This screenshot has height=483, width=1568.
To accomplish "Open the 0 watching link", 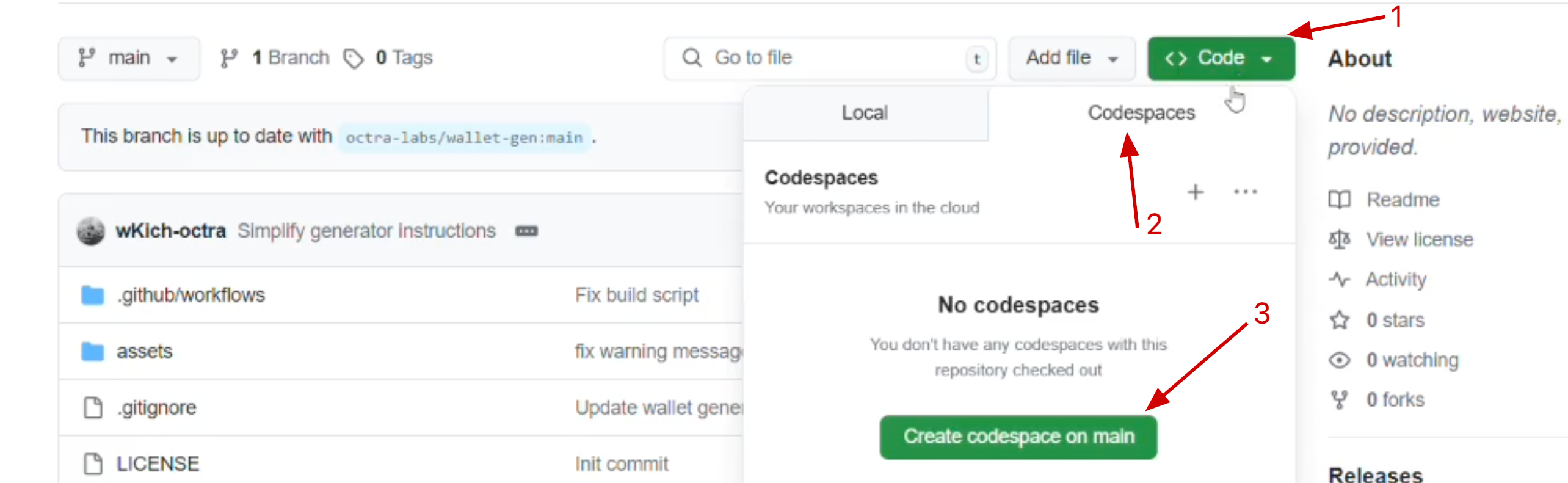I will (x=1412, y=361).
